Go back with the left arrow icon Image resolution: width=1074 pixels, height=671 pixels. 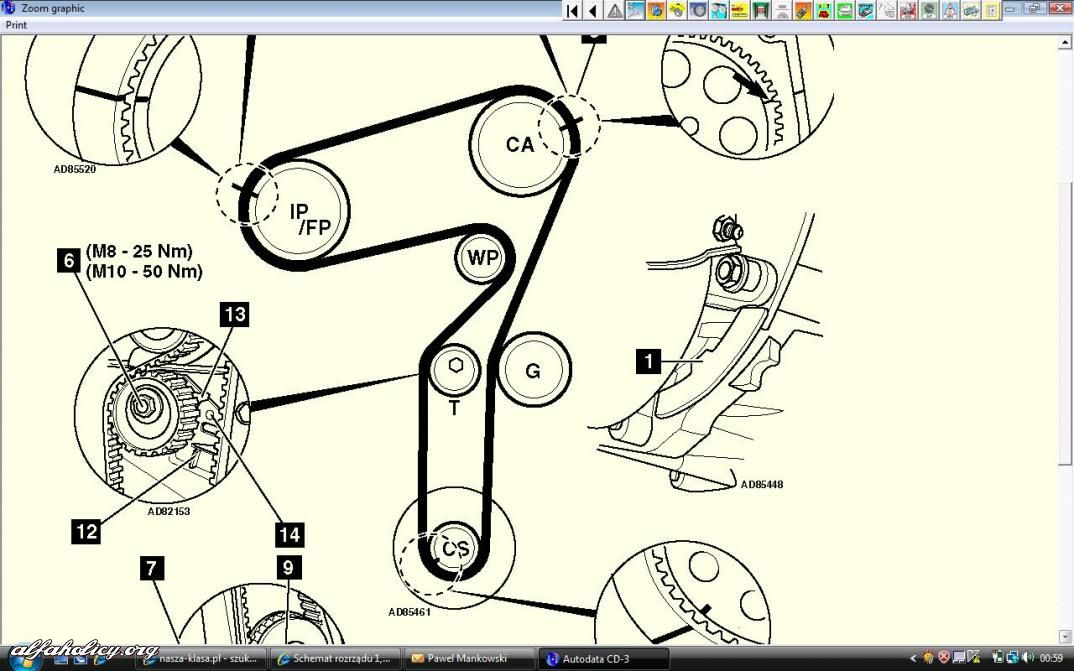(x=592, y=10)
